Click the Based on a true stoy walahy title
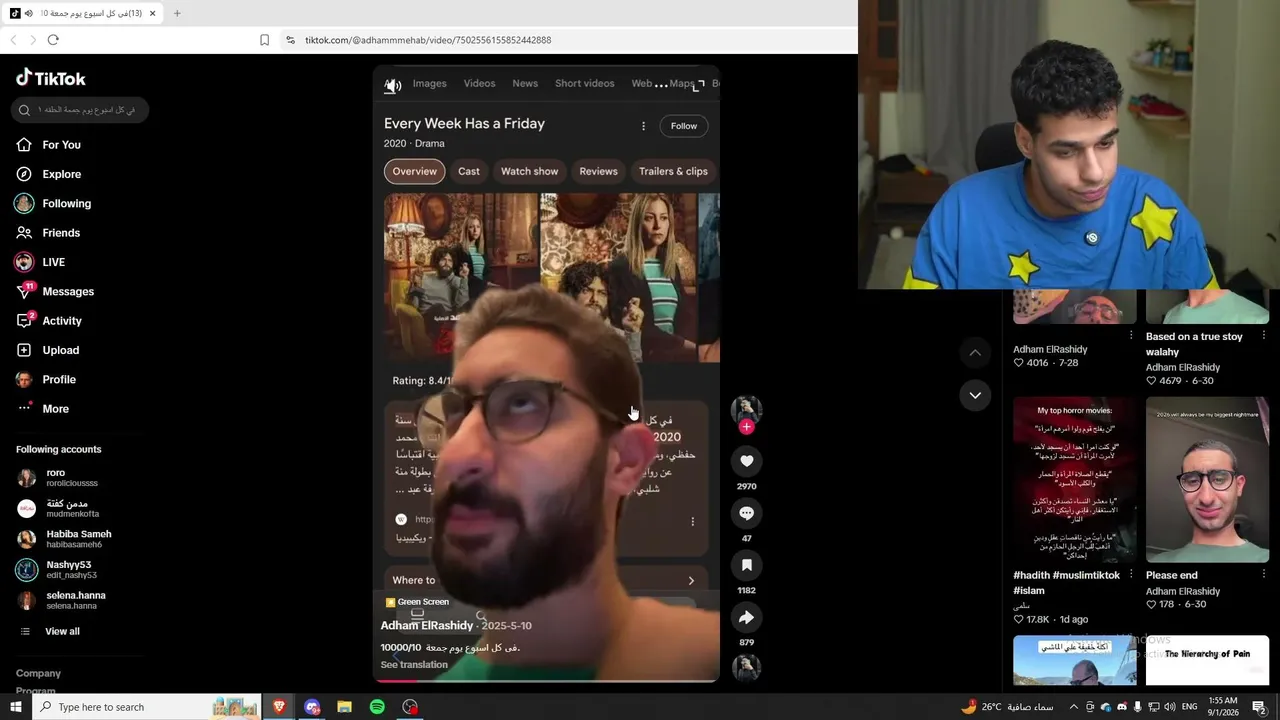 1194,344
